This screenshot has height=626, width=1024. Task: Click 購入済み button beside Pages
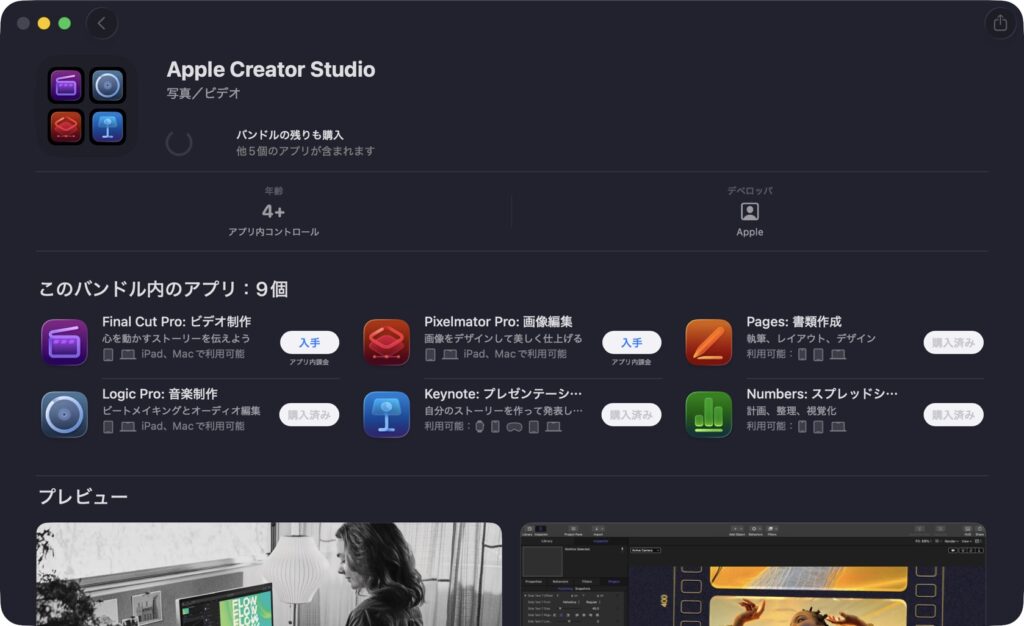coord(953,343)
